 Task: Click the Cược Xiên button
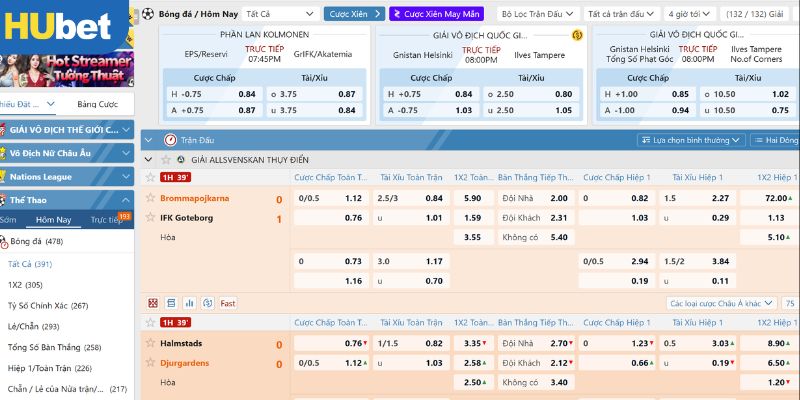[354, 14]
